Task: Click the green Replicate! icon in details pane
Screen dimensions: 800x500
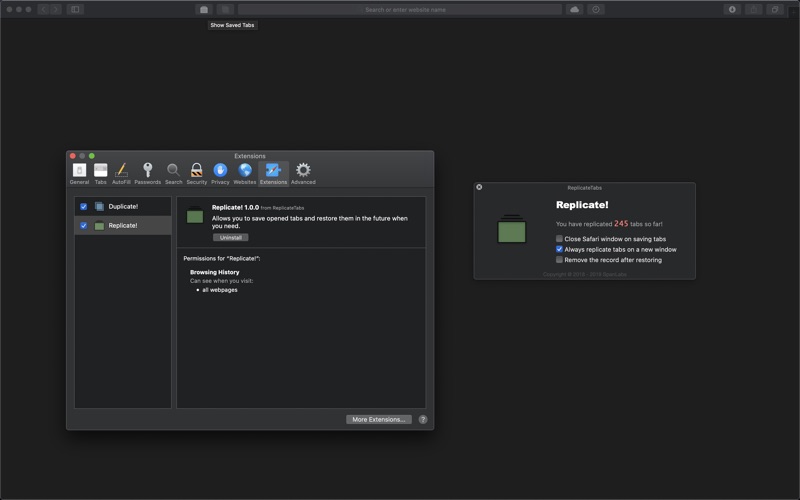Action: [x=195, y=215]
